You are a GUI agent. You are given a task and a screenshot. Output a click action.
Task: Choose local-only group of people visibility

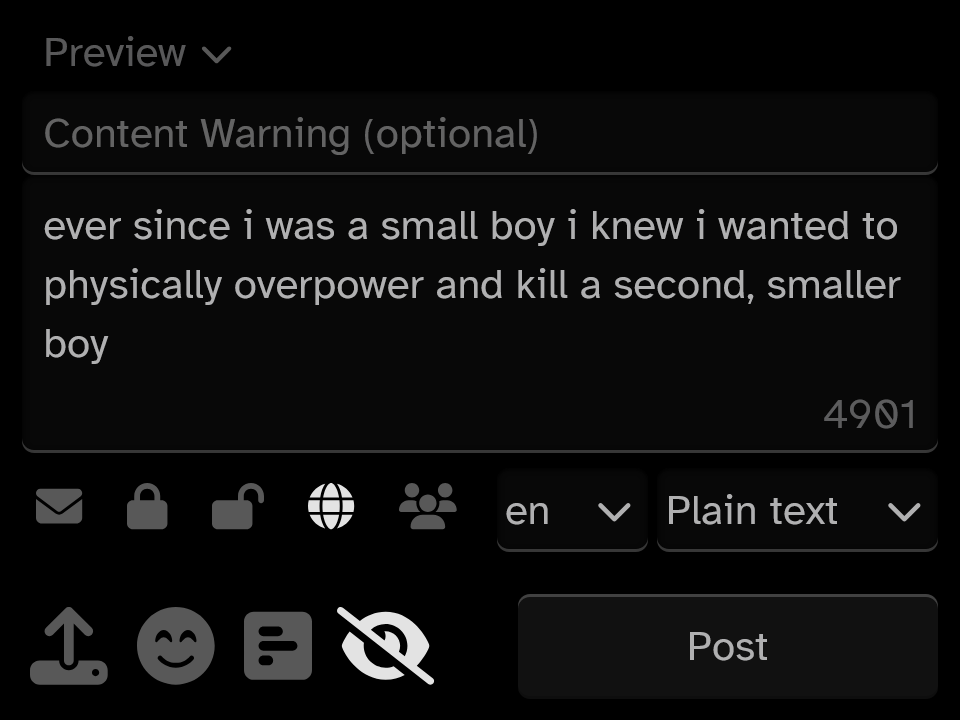point(427,506)
